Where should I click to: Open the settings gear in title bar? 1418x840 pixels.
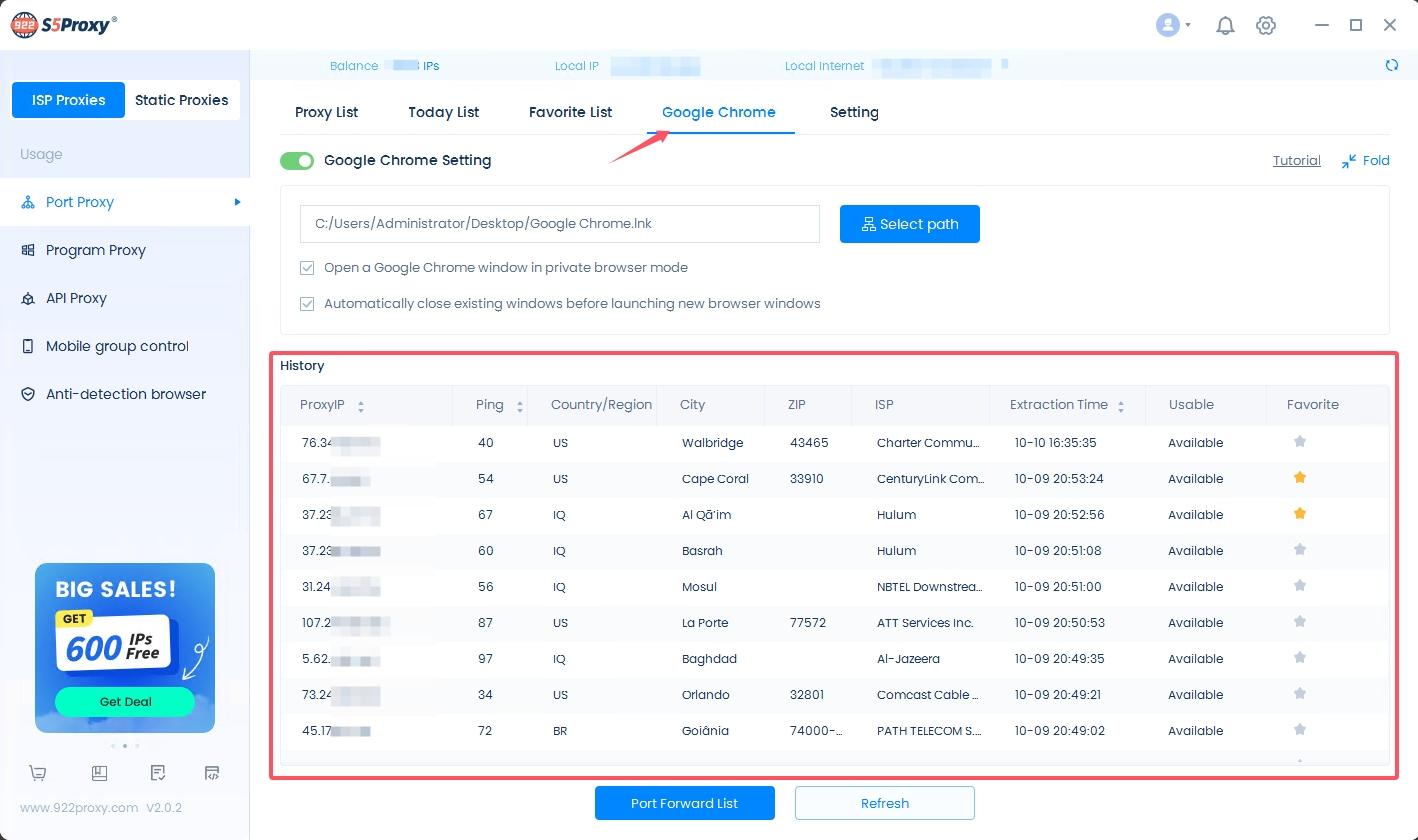click(x=1266, y=26)
